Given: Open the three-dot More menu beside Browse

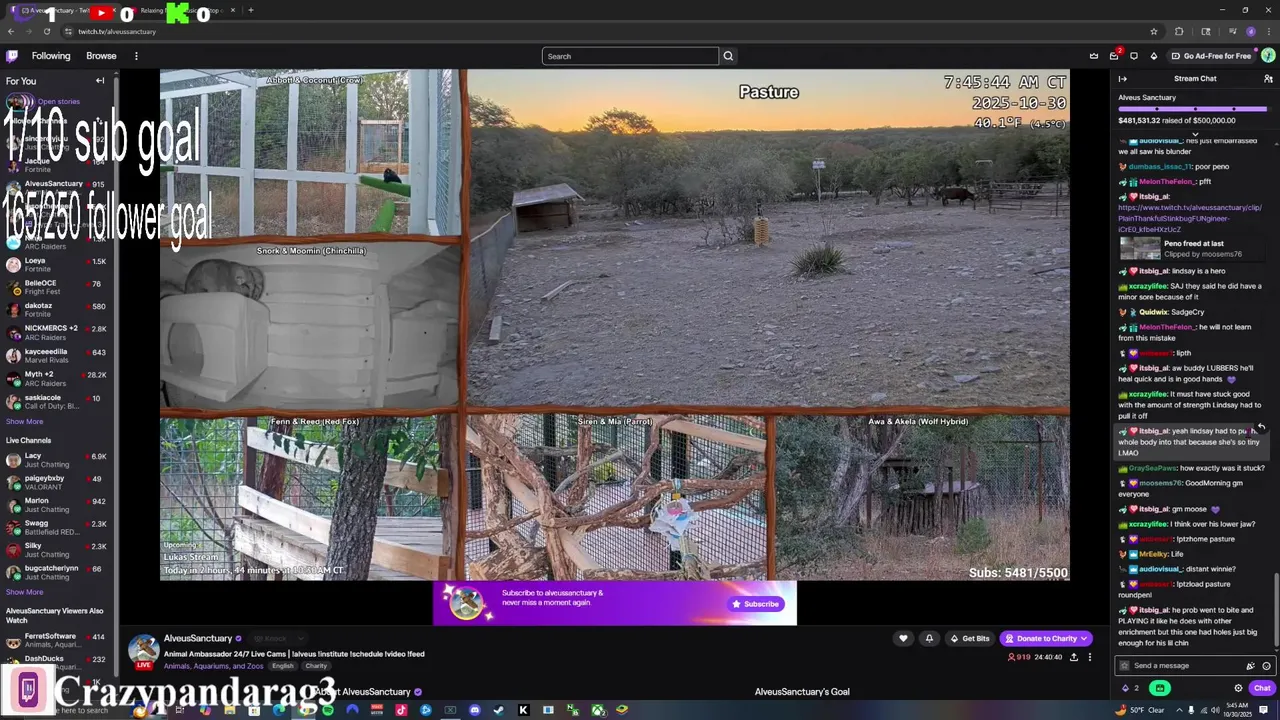Looking at the screenshot, I should click(x=136, y=56).
